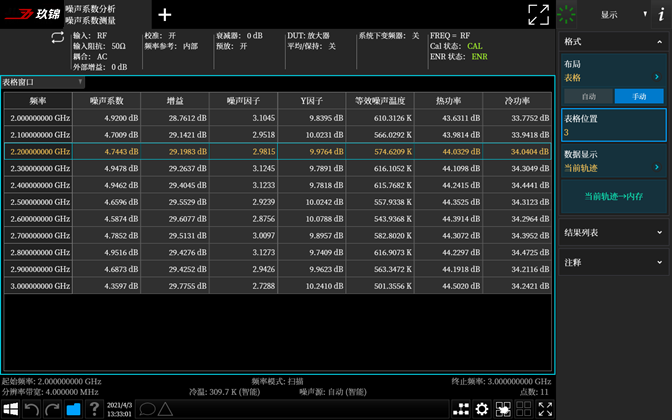Click the redo arrow icon
This screenshot has height=420, width=672.
[52, 409]
